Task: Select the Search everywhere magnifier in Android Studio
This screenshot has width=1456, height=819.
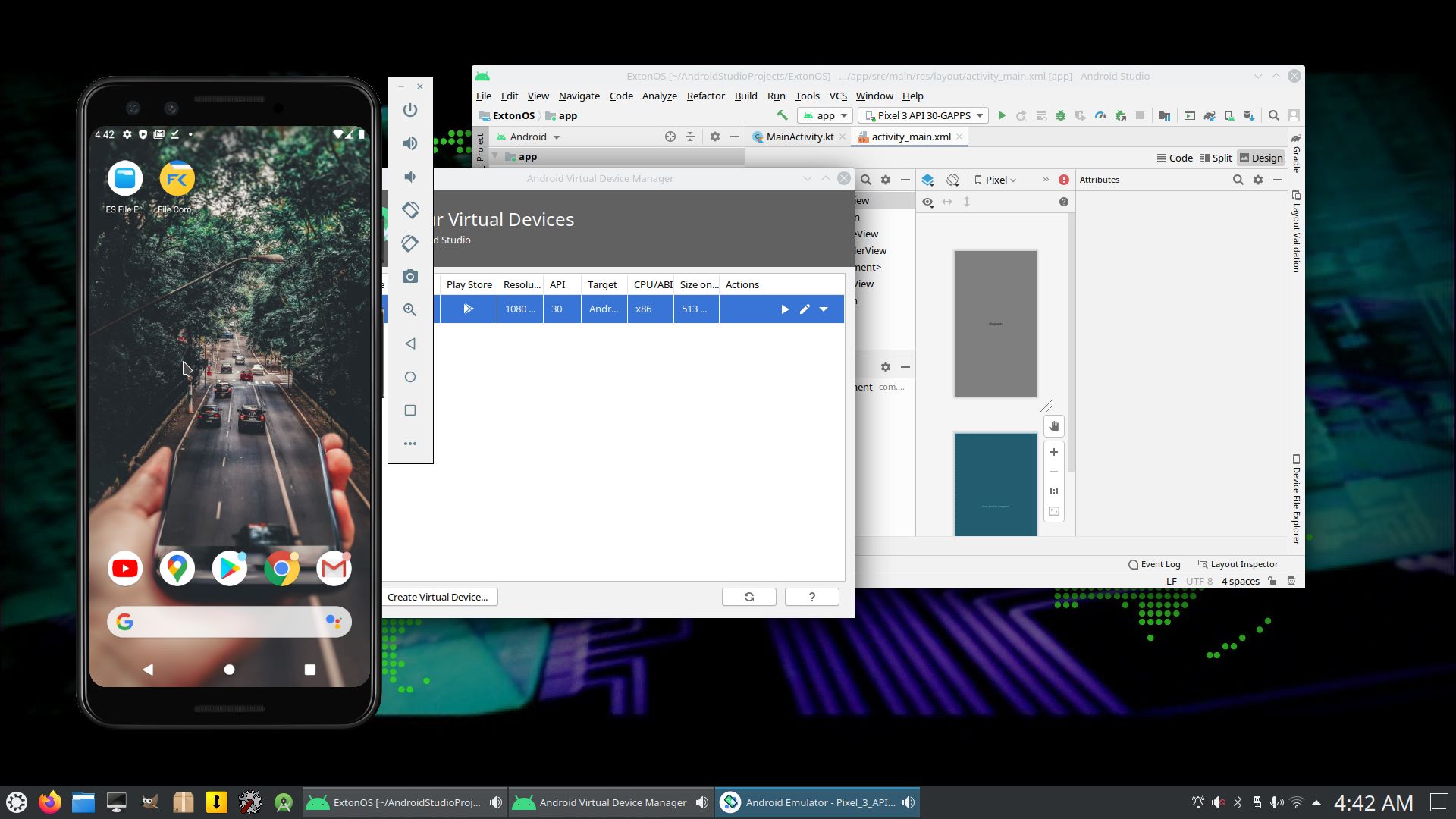Action: [1273, 115]
